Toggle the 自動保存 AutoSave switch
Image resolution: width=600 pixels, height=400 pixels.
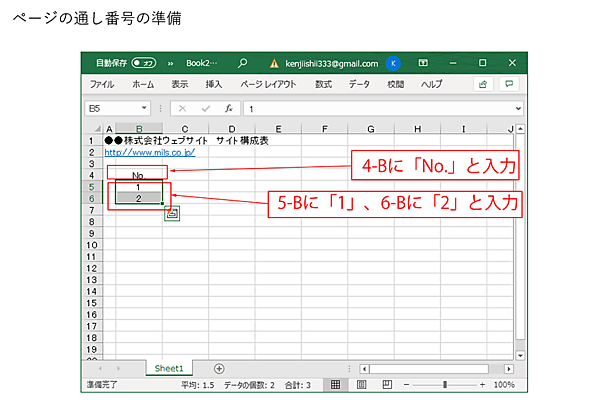[x=144, y=62]
